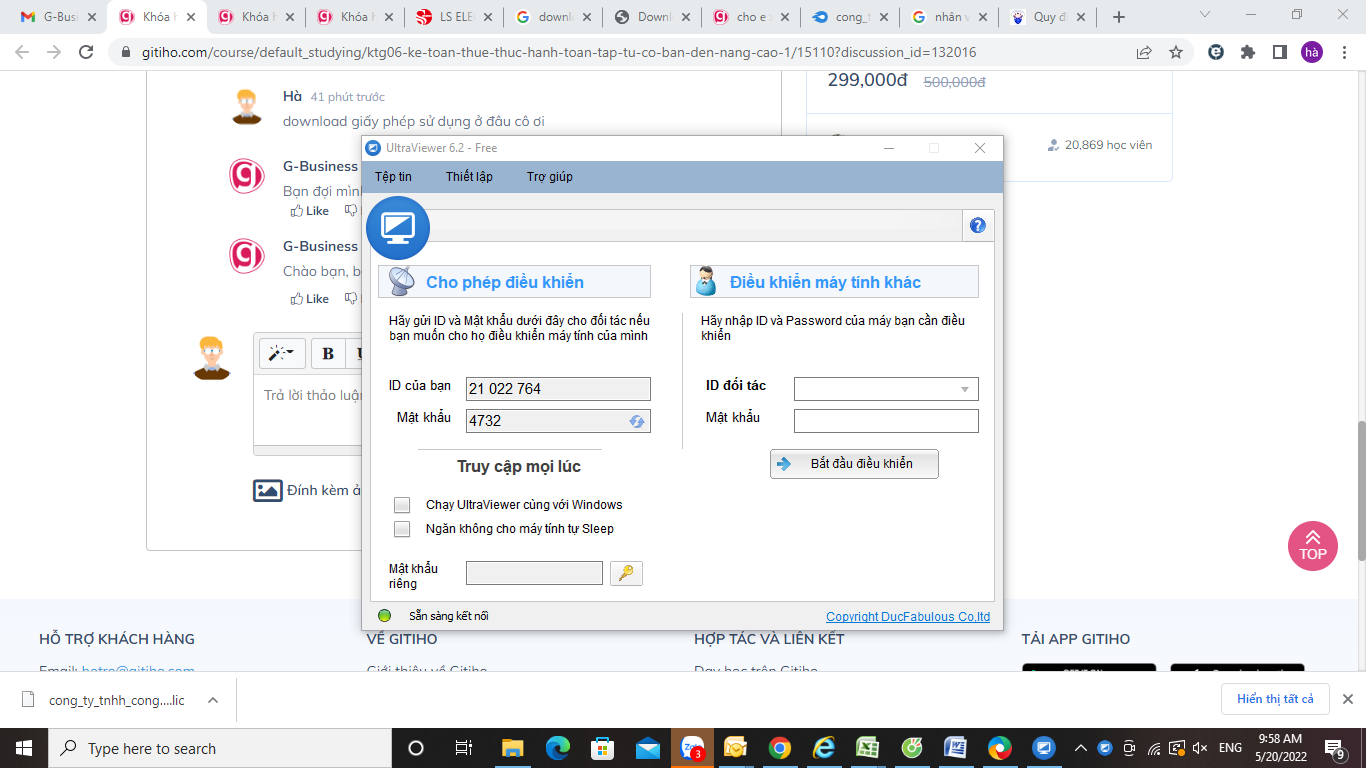1366x768 pixels.
Task: Click Hiển thị tất cả downloads button
Action: [x=1275, y=699]
